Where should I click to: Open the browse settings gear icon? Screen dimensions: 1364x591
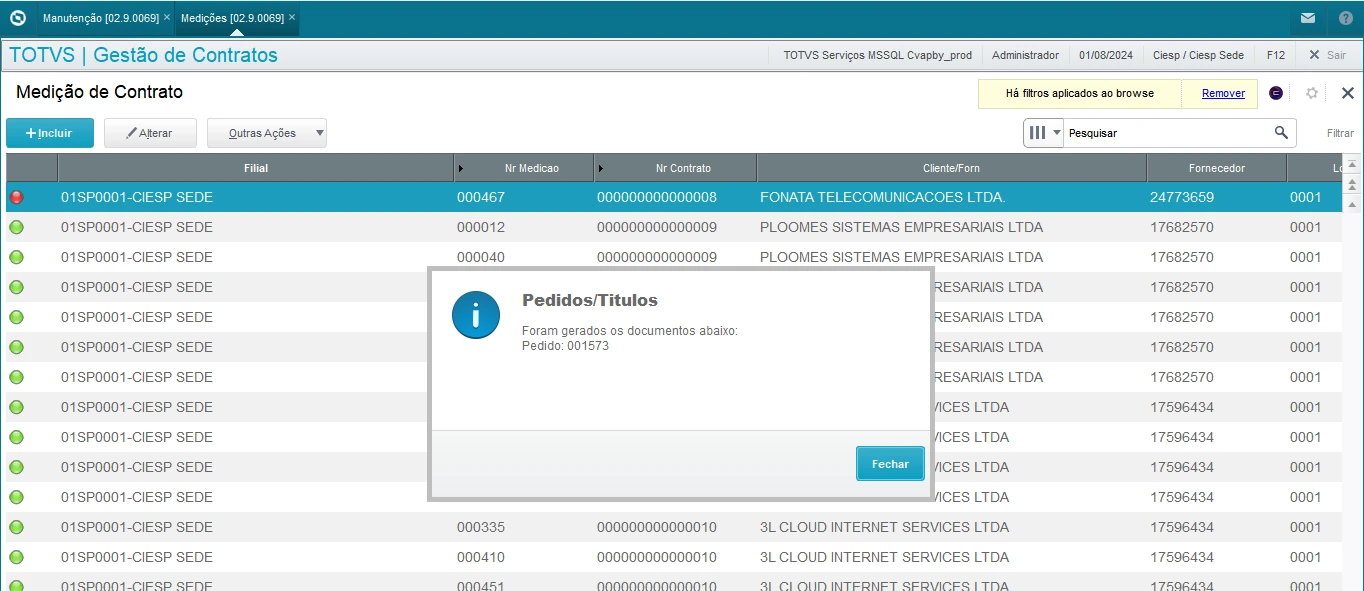1312,93
